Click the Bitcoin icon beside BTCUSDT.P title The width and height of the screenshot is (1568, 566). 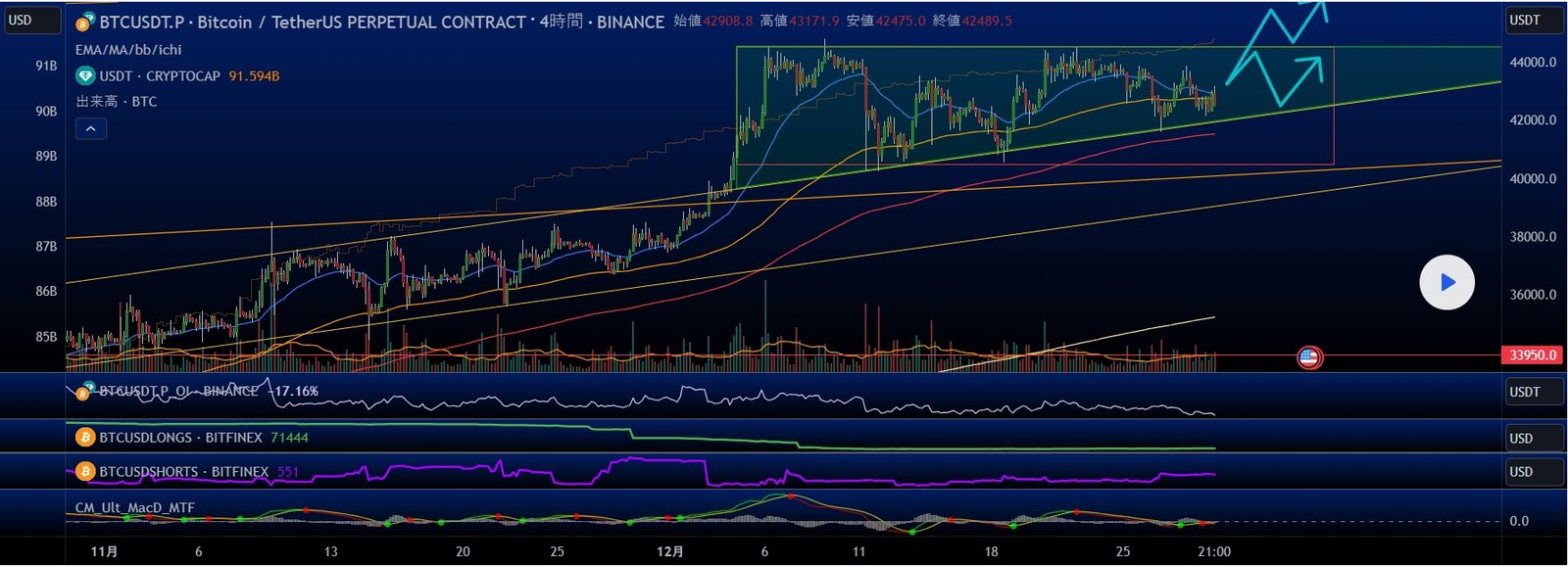click(86, 22)
